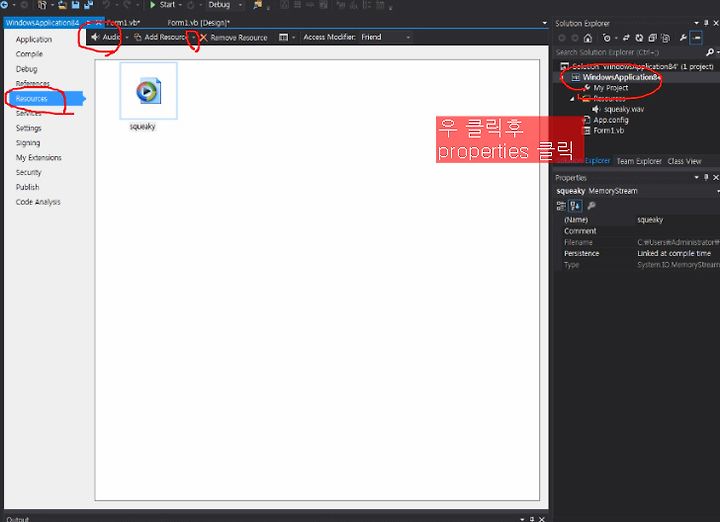Select the squeaky audio resource thumbnail
The height and width of the screenshot is (522, 720).
pyautogui.click(x=148, y=90)
